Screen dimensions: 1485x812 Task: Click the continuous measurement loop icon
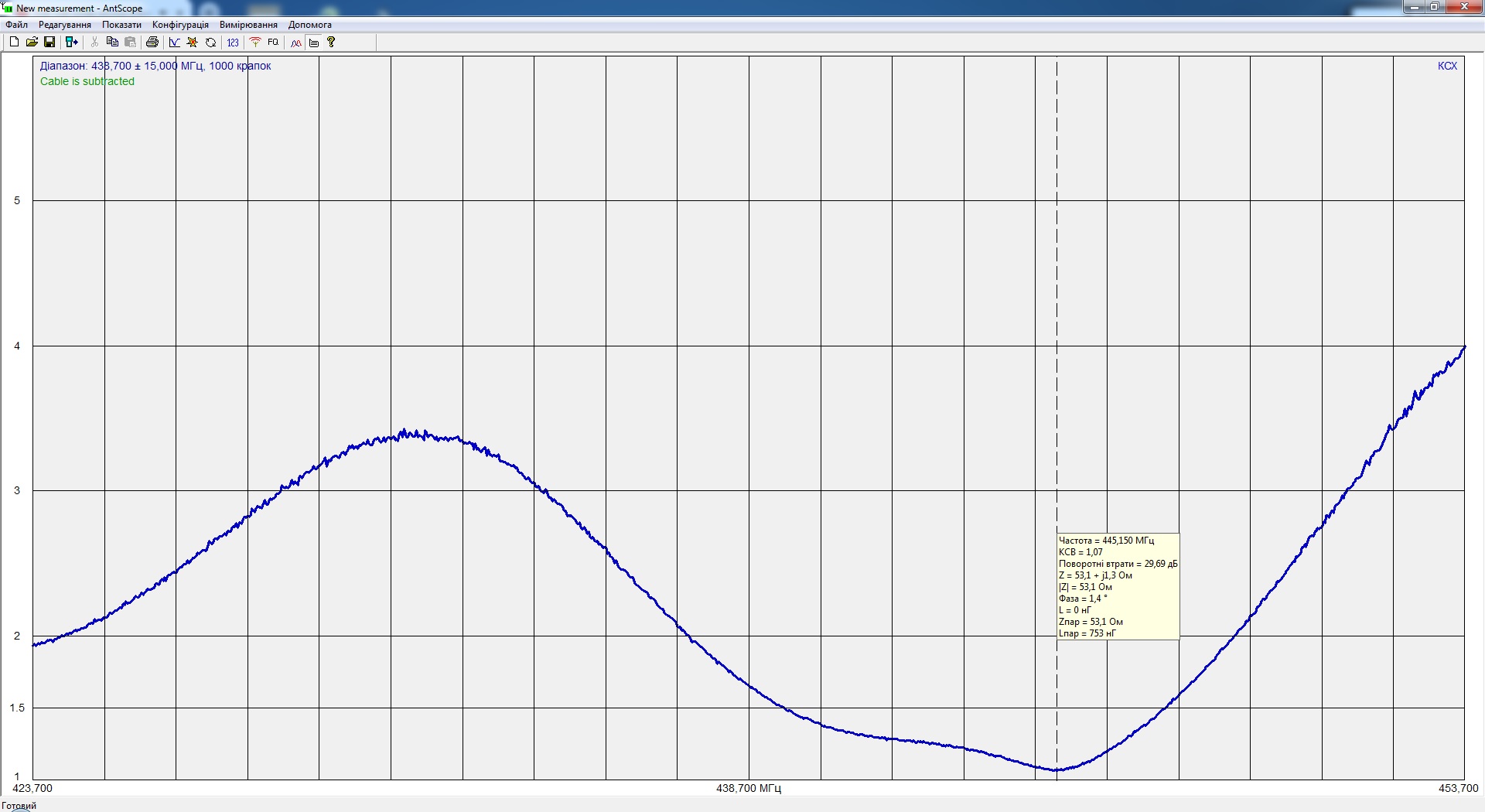tap(210, 43)
